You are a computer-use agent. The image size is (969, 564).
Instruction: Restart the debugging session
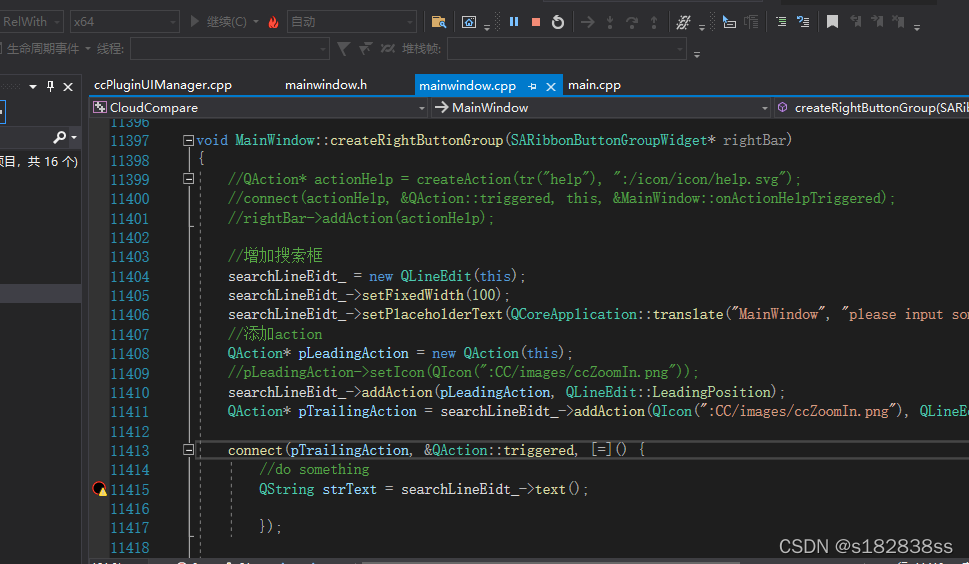(x=557, y=22)
